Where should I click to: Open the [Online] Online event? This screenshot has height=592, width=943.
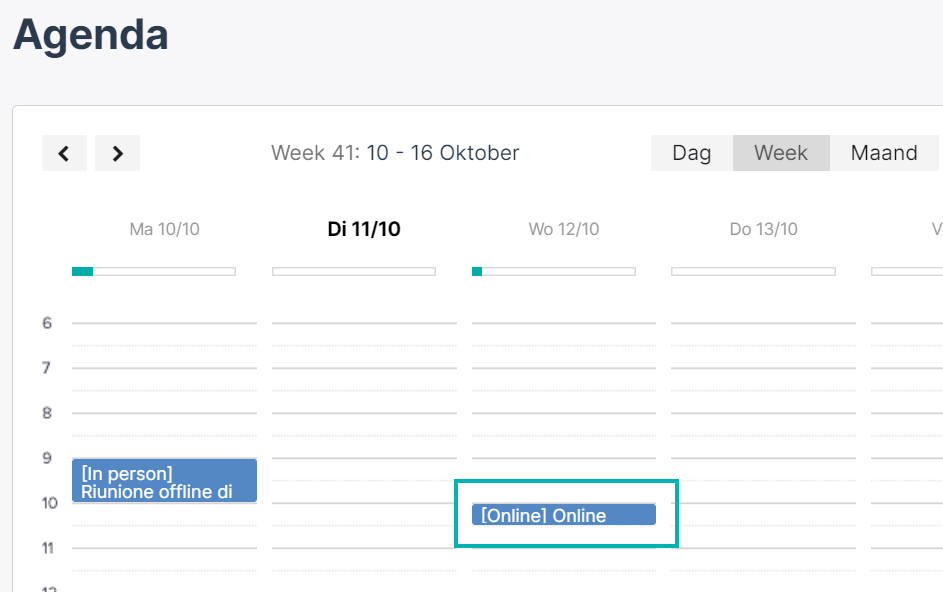[x=564, y=515]
